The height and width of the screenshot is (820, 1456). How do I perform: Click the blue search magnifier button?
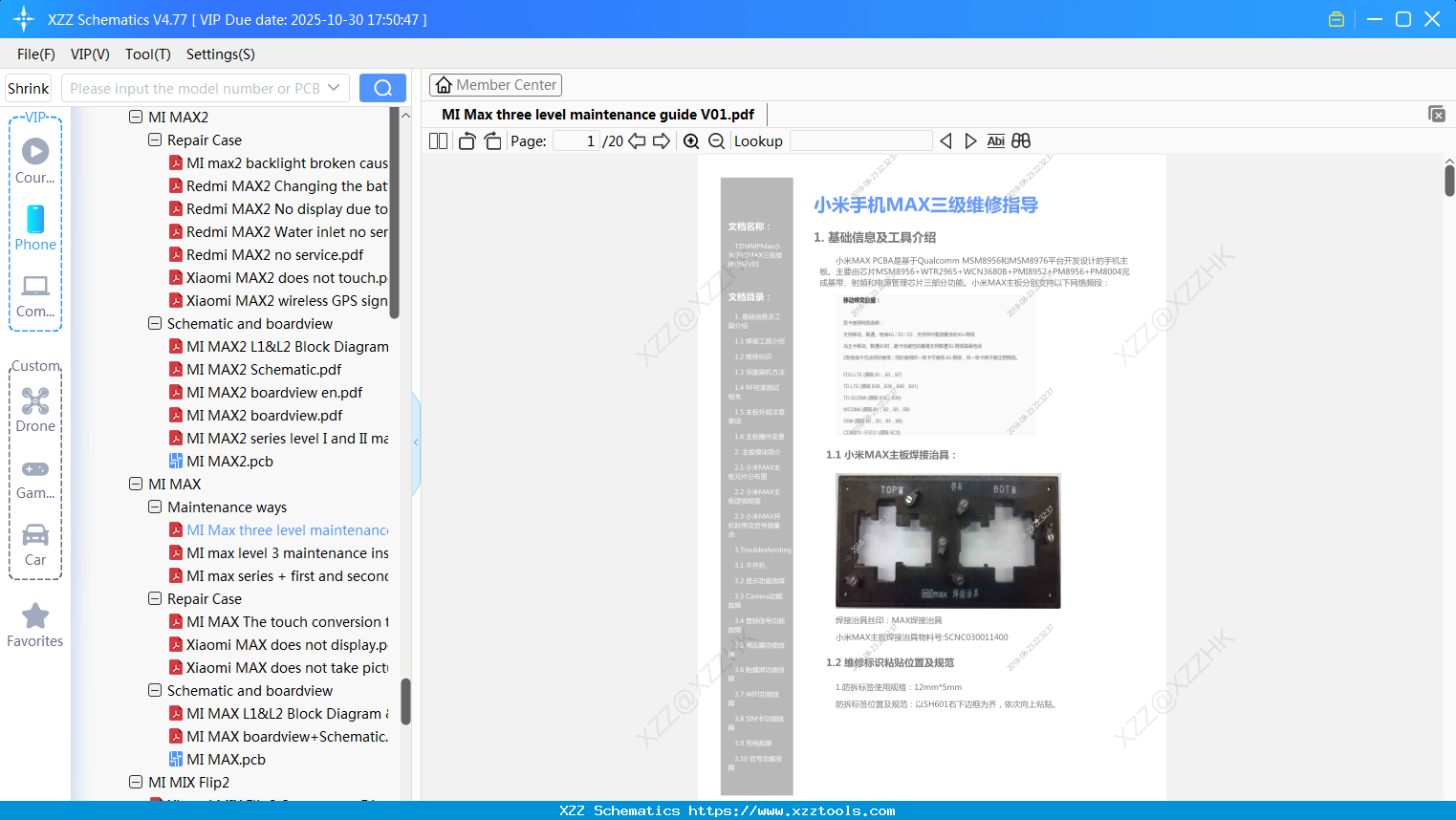[382, 88]
